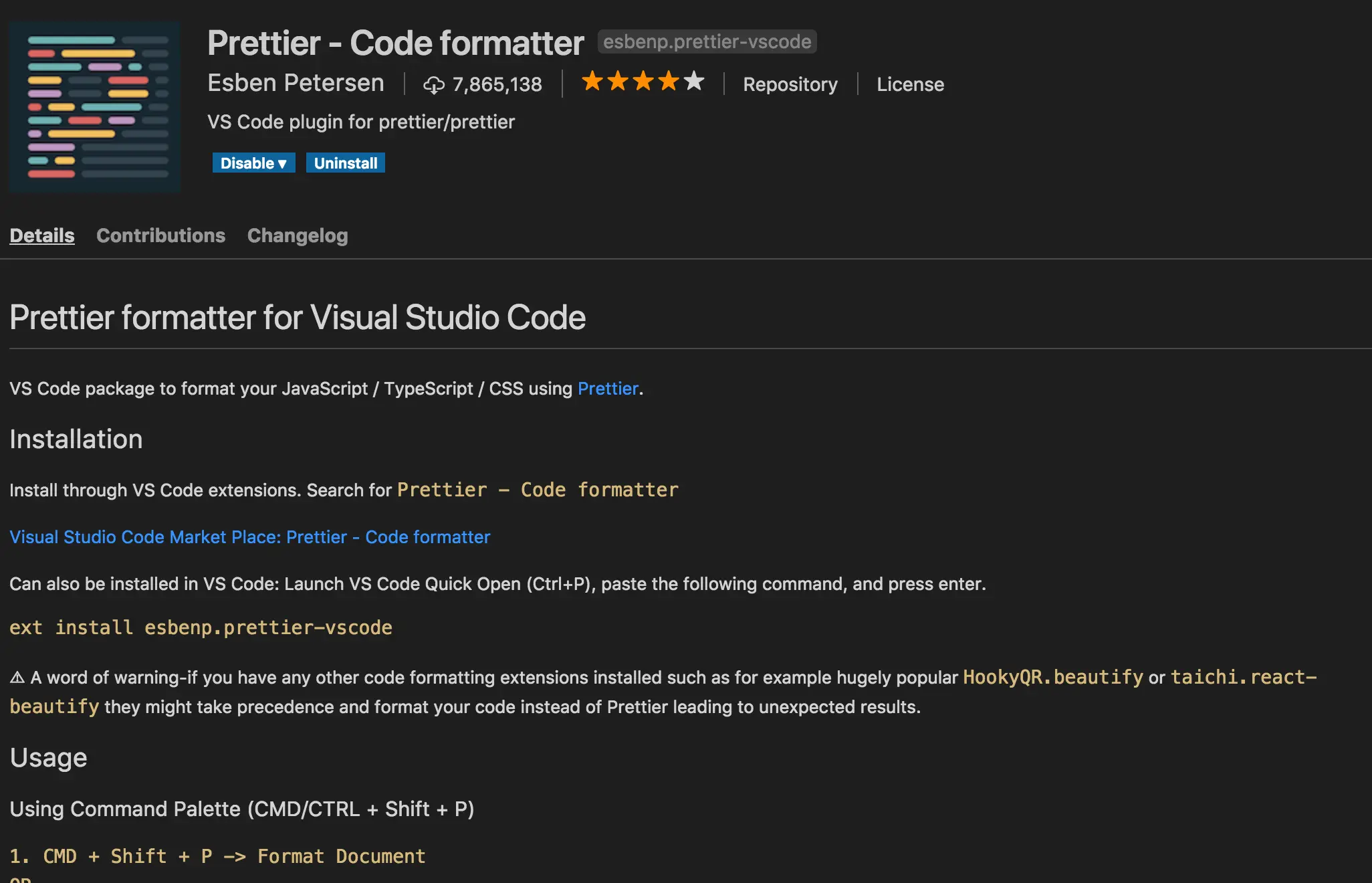Open the Disable dropdown button

point(253,163)
